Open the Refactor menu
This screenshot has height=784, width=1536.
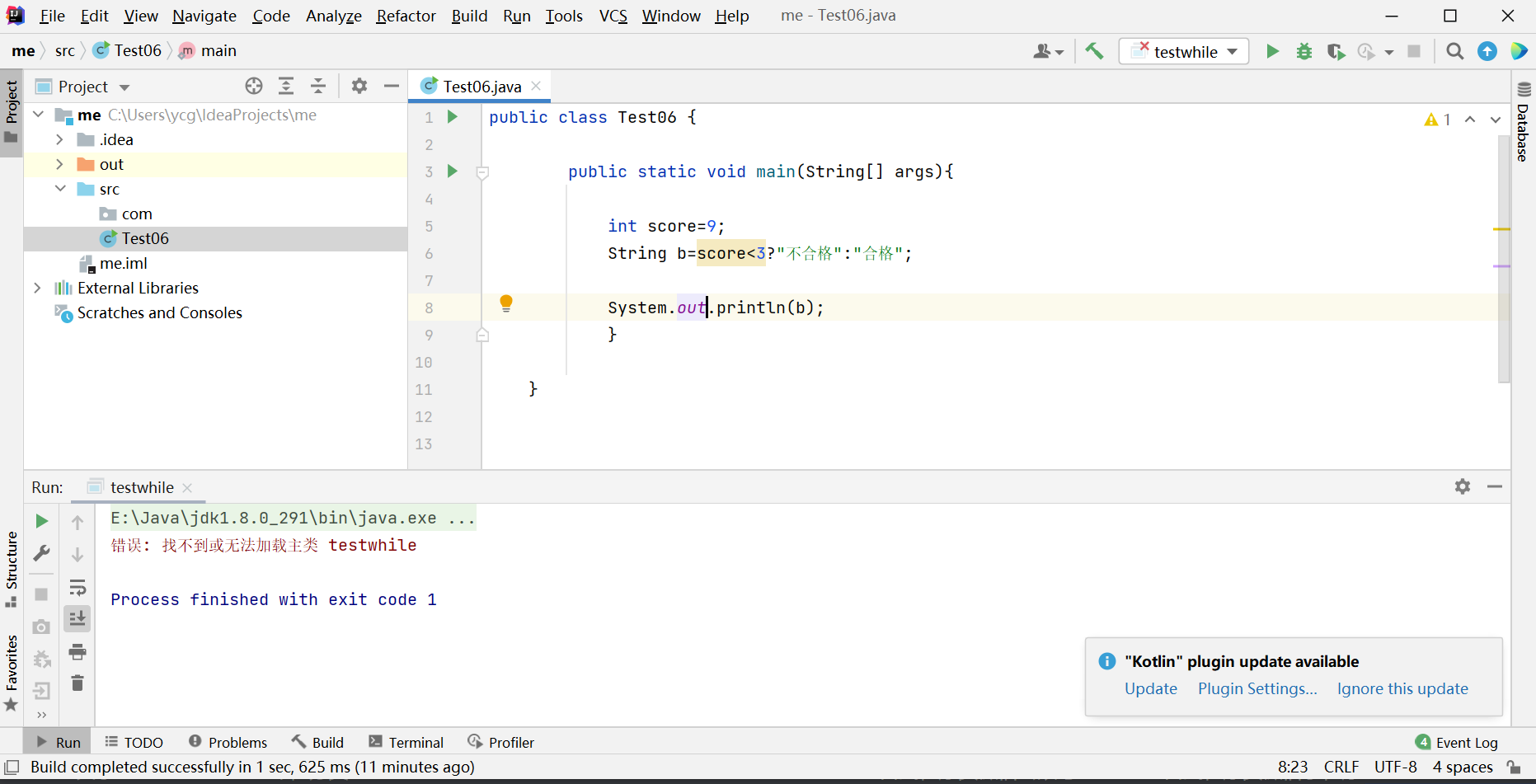pyautogui.click(x=406, y=16)
